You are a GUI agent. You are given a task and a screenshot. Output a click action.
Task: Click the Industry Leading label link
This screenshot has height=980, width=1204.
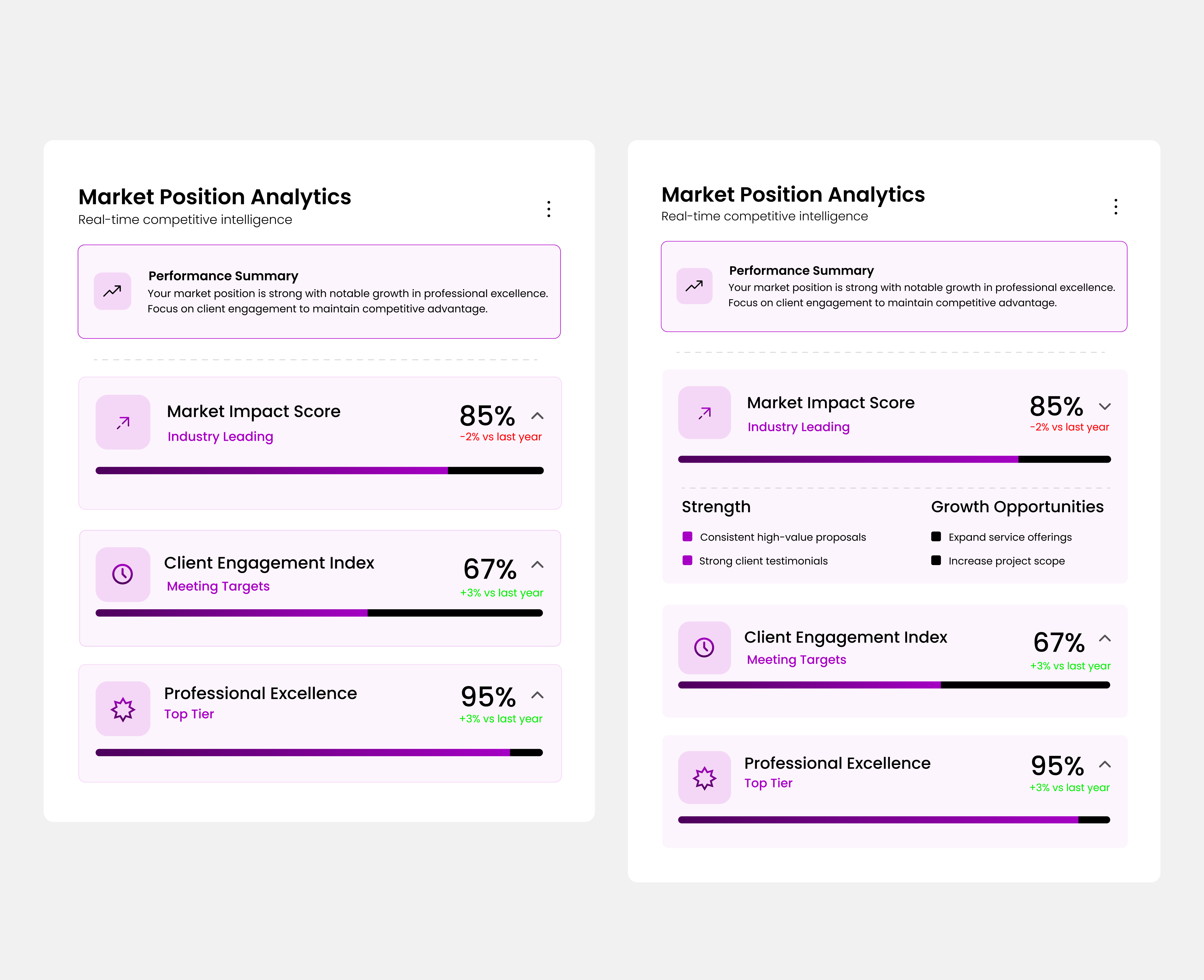[x=220, y=436]
